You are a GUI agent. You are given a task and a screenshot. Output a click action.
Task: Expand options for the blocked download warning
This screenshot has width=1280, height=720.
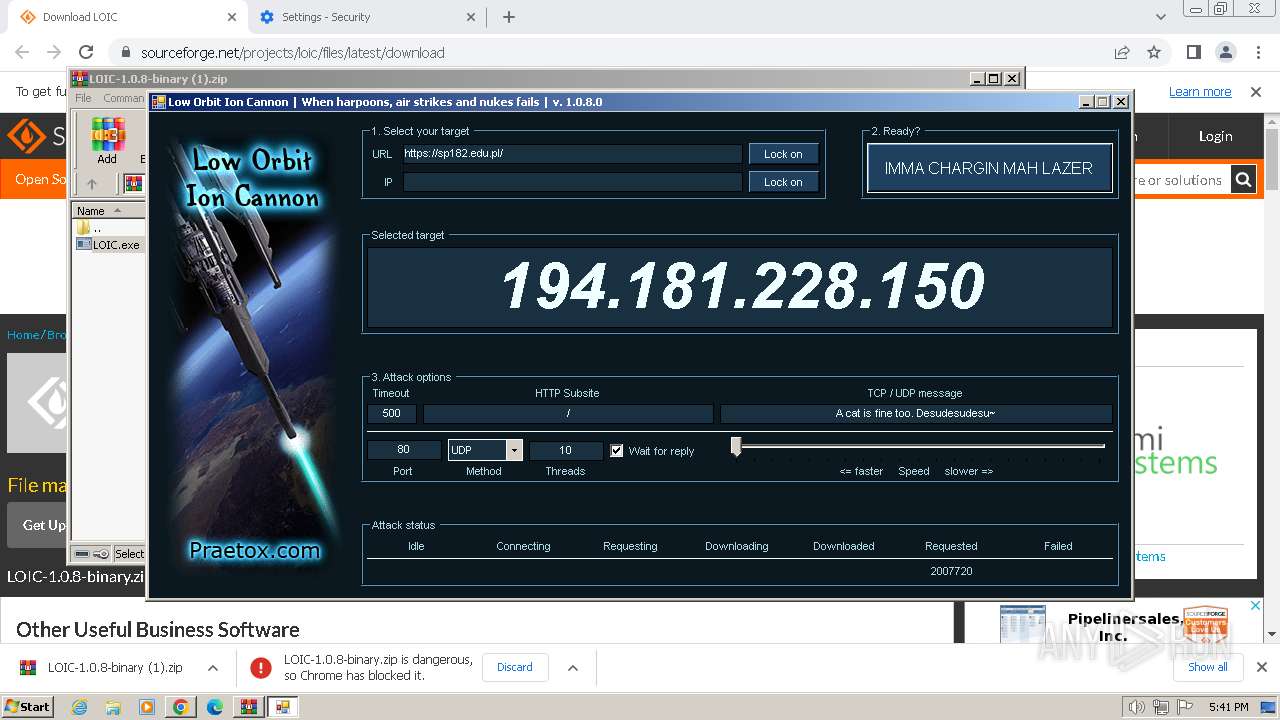click(x=572, y=667)
